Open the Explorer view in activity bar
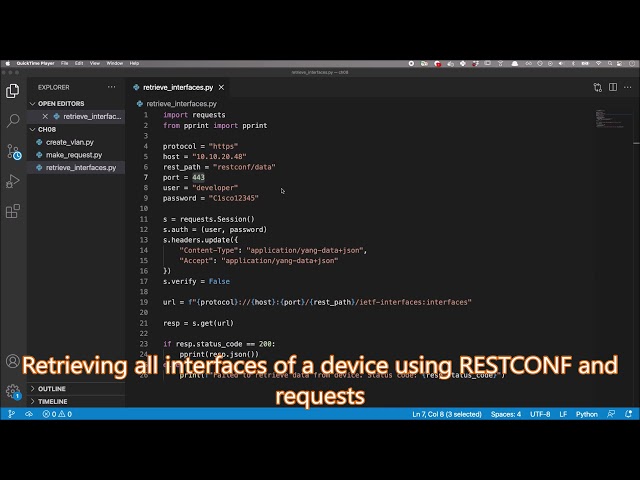The height and width of the screenshot is (480, 640). [13, 91]
